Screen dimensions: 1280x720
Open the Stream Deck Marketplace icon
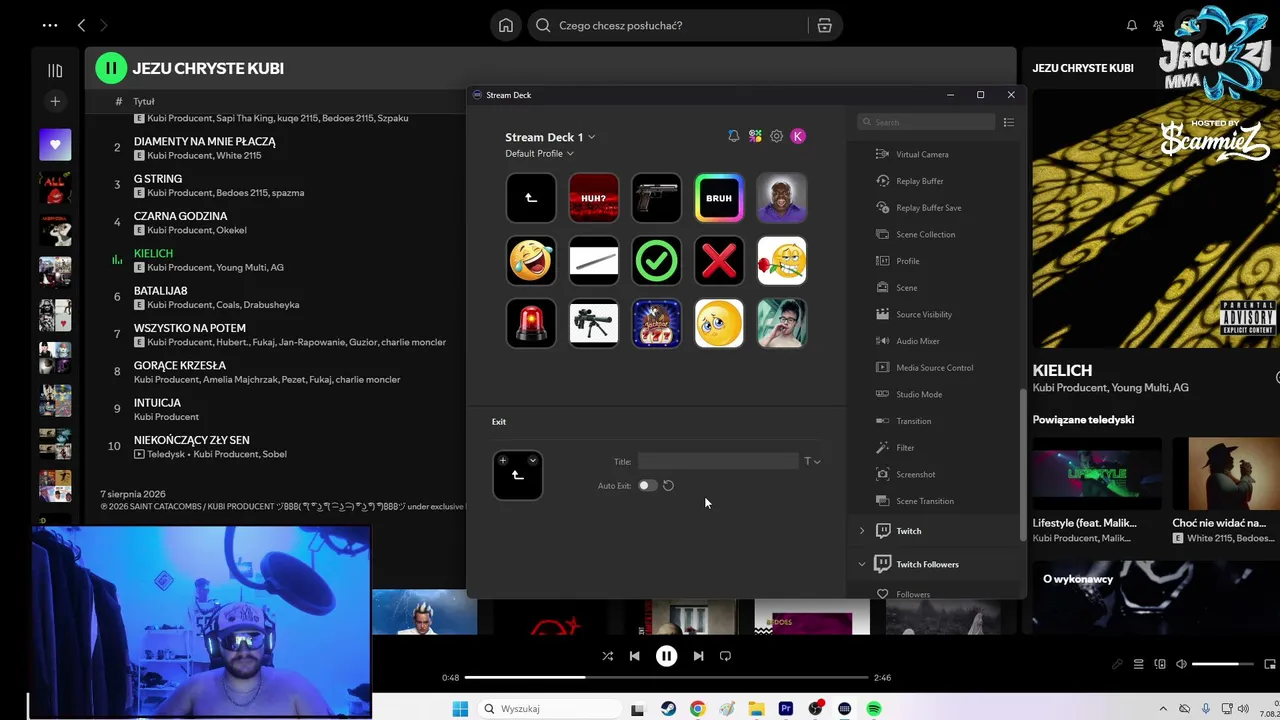pyautogui.click(x=755, y=136)
